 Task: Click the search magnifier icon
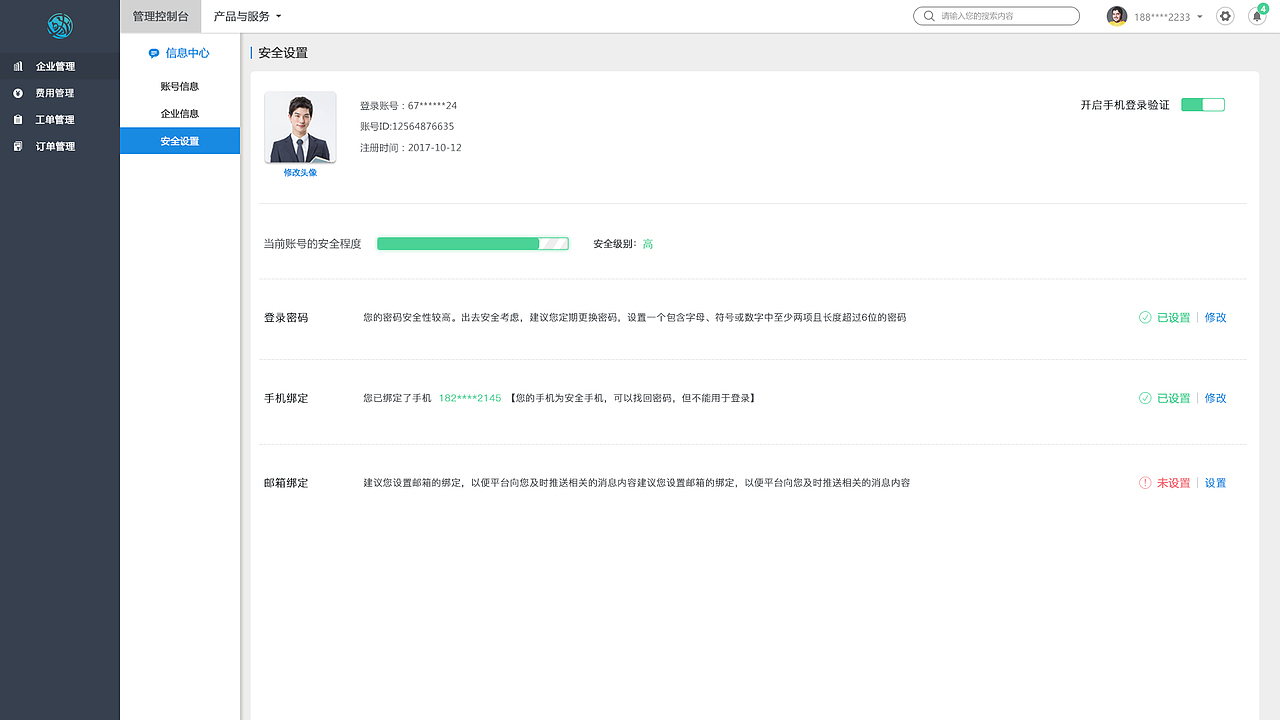point(930,16)
